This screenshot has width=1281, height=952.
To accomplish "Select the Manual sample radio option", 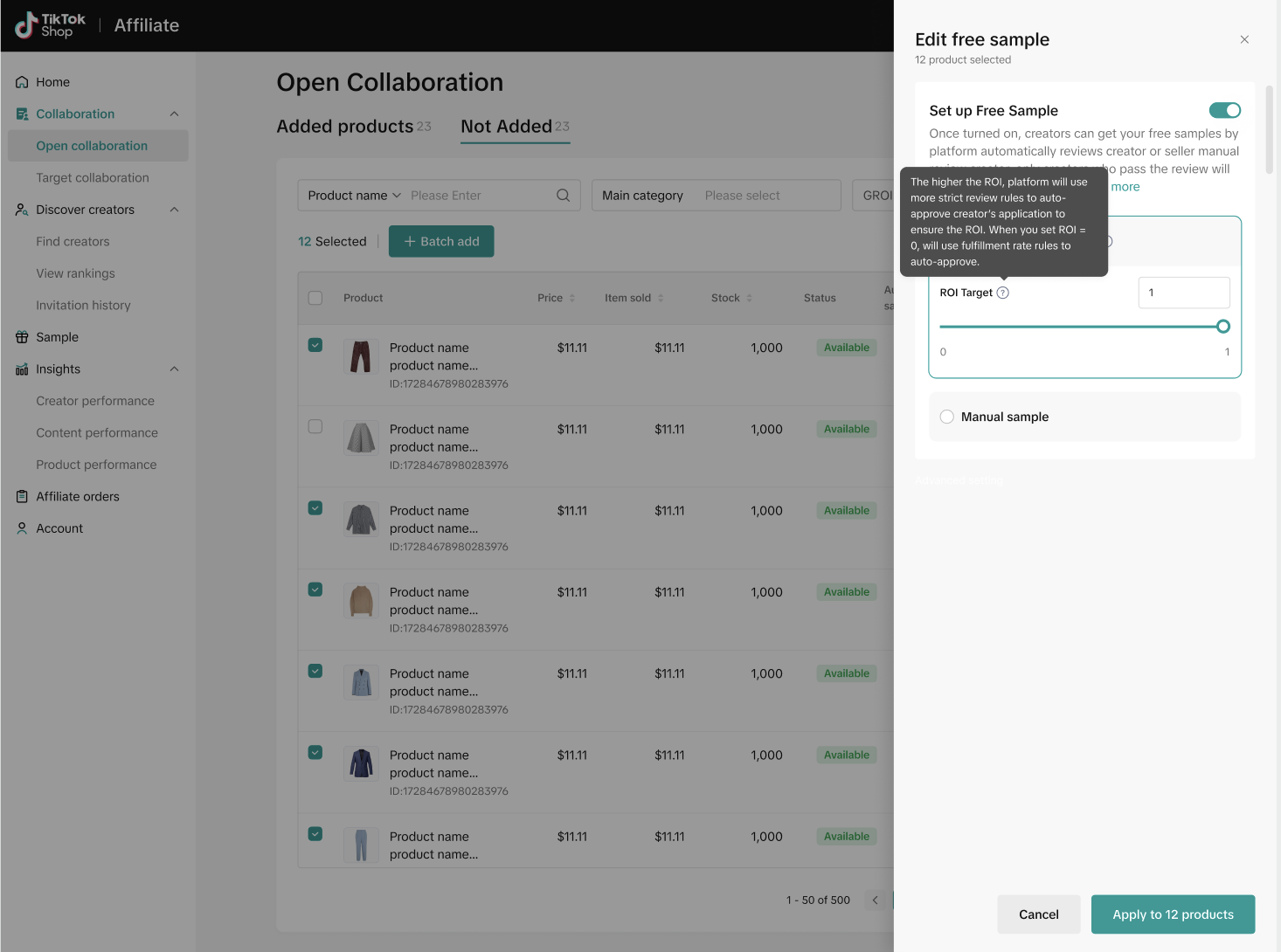I will pos(947,417).
